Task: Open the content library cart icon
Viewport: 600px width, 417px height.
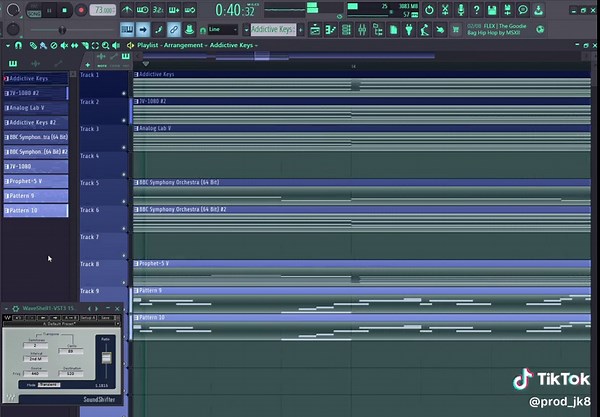Action: [456, 29]
